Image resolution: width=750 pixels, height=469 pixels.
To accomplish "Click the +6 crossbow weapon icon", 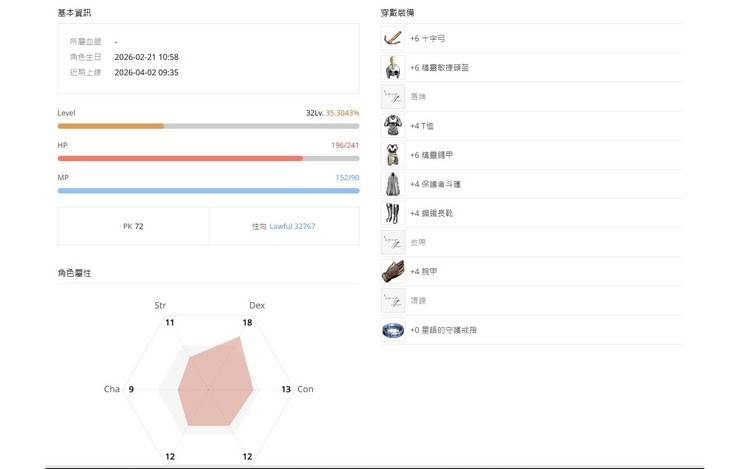I will (393, 39).
